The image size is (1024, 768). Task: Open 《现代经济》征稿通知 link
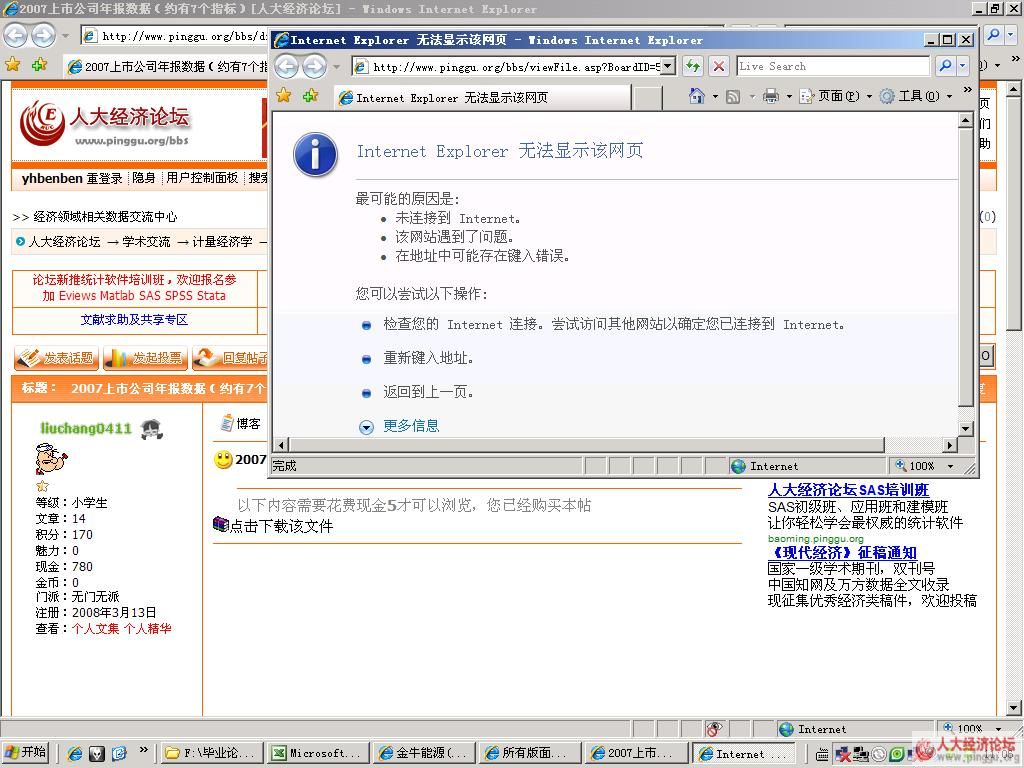point(842,552)
